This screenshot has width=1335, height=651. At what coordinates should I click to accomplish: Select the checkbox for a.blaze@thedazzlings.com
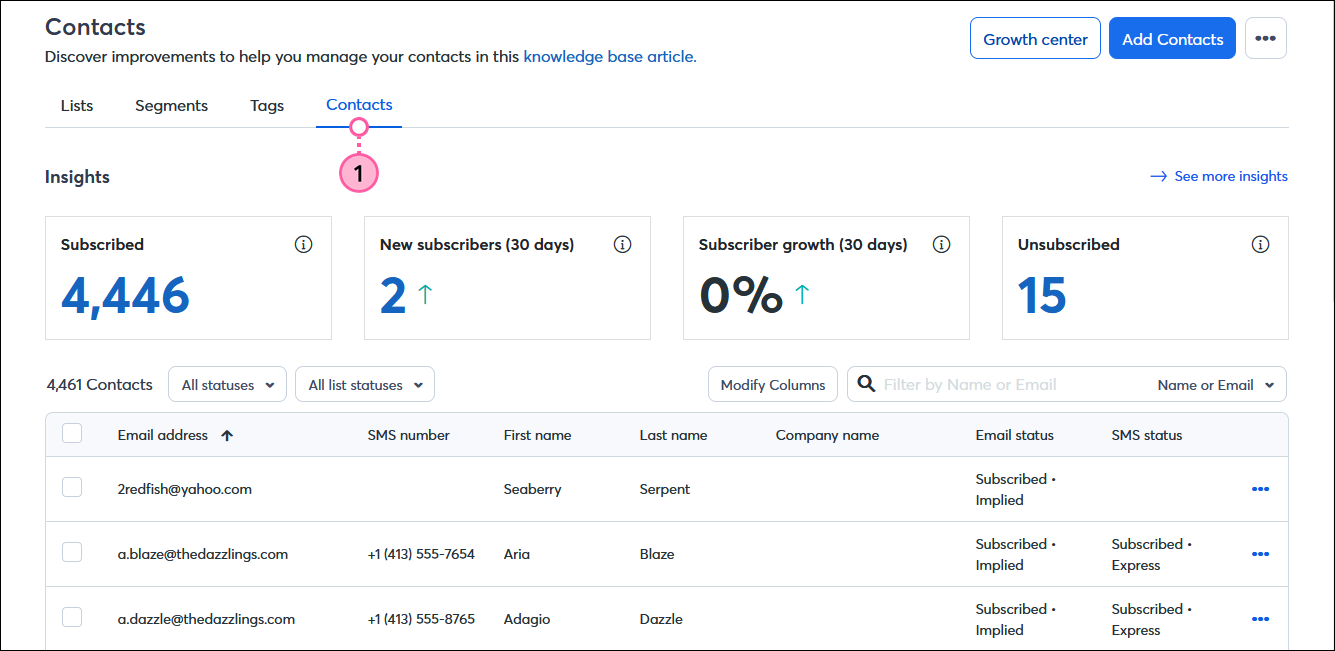[x=72, y=552]
